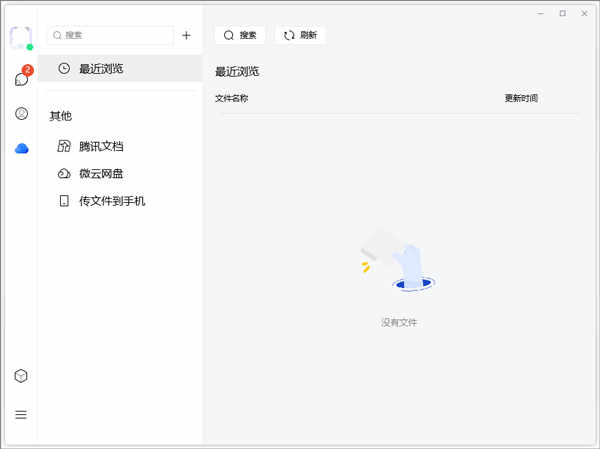This screenshot has width=600, height=449.
Task: Click the 最近浏览 heading in main pane
Action: click(x=237, y=72)
